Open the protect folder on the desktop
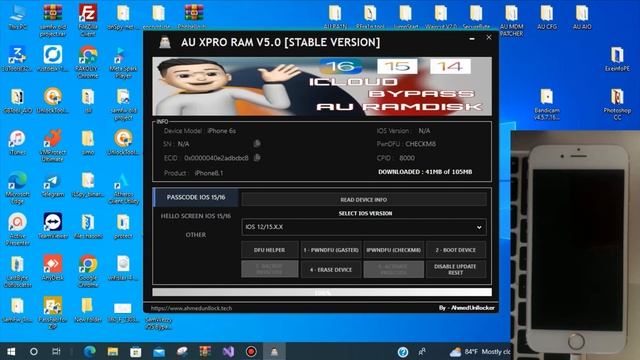Image resolution: width=640 pixels, height=360 pixels. [123, 226]
